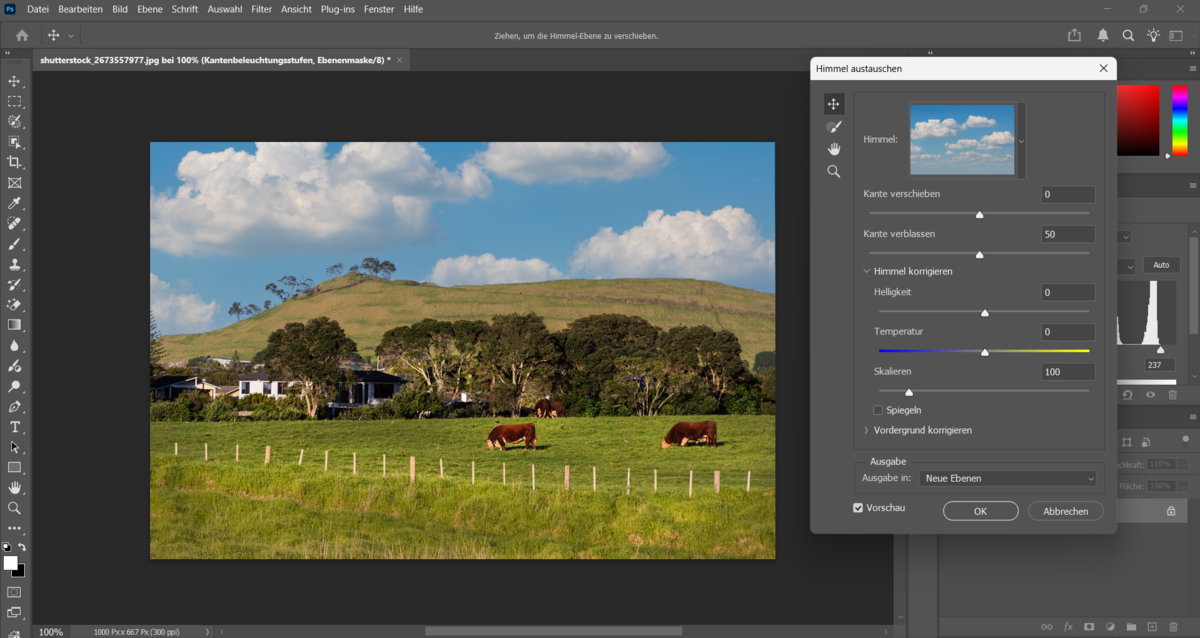Activate the Hand tool in the Sky dialog

coord(834,148)
